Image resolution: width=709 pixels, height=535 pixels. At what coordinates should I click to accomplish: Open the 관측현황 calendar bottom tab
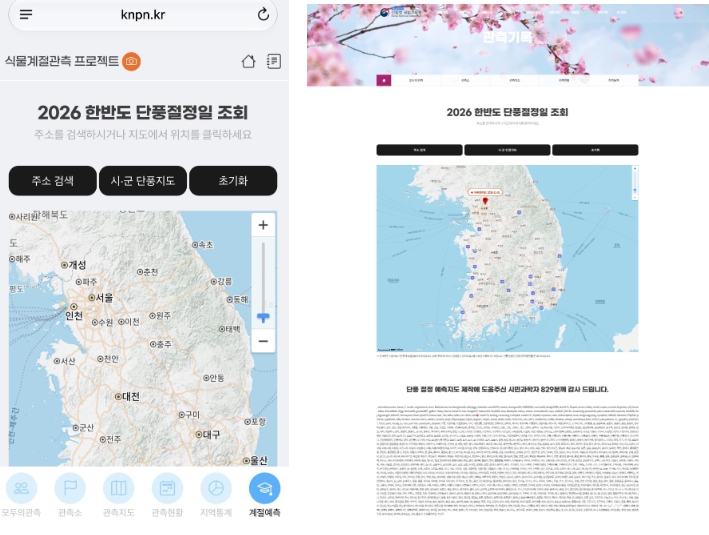(x=167, y=495)
